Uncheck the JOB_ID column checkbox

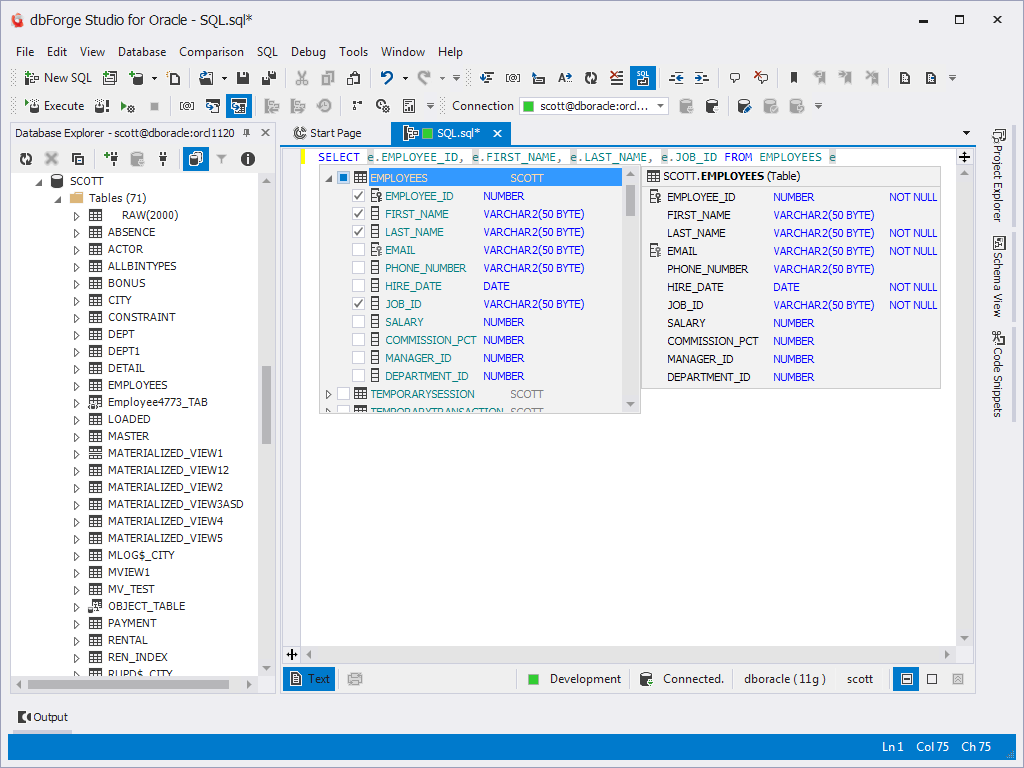[x=358, y=304]
